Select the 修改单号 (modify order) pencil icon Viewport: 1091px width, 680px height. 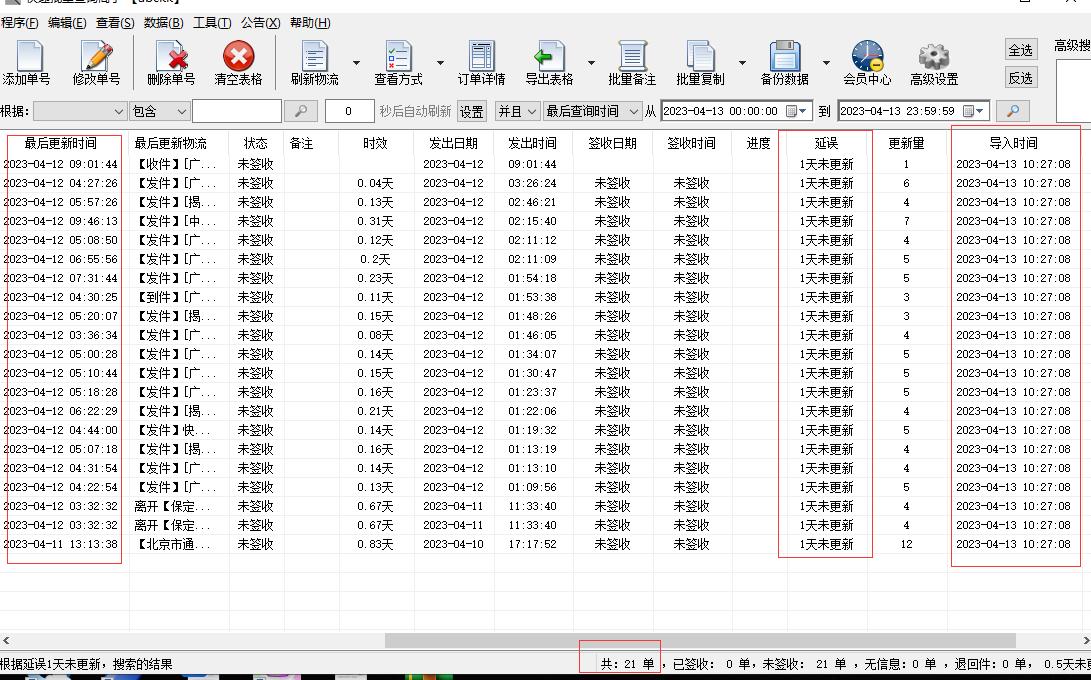[x=96, y=60]
